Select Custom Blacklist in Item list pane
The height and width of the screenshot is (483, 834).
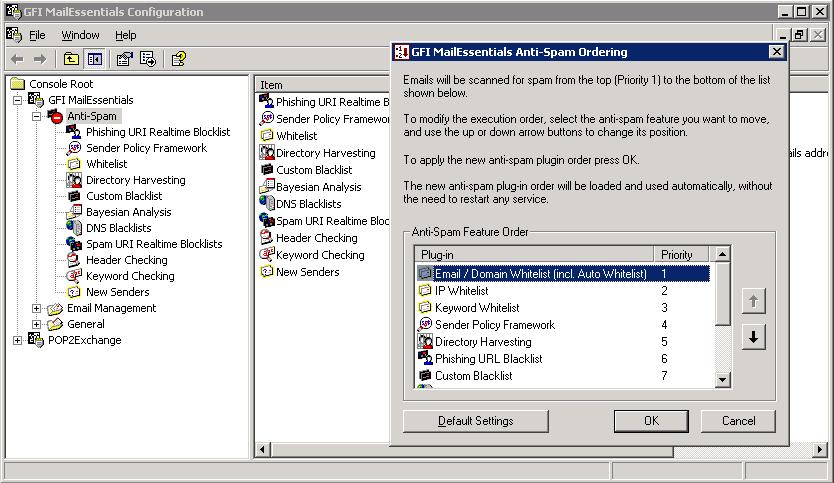click(x=305, y=170)
